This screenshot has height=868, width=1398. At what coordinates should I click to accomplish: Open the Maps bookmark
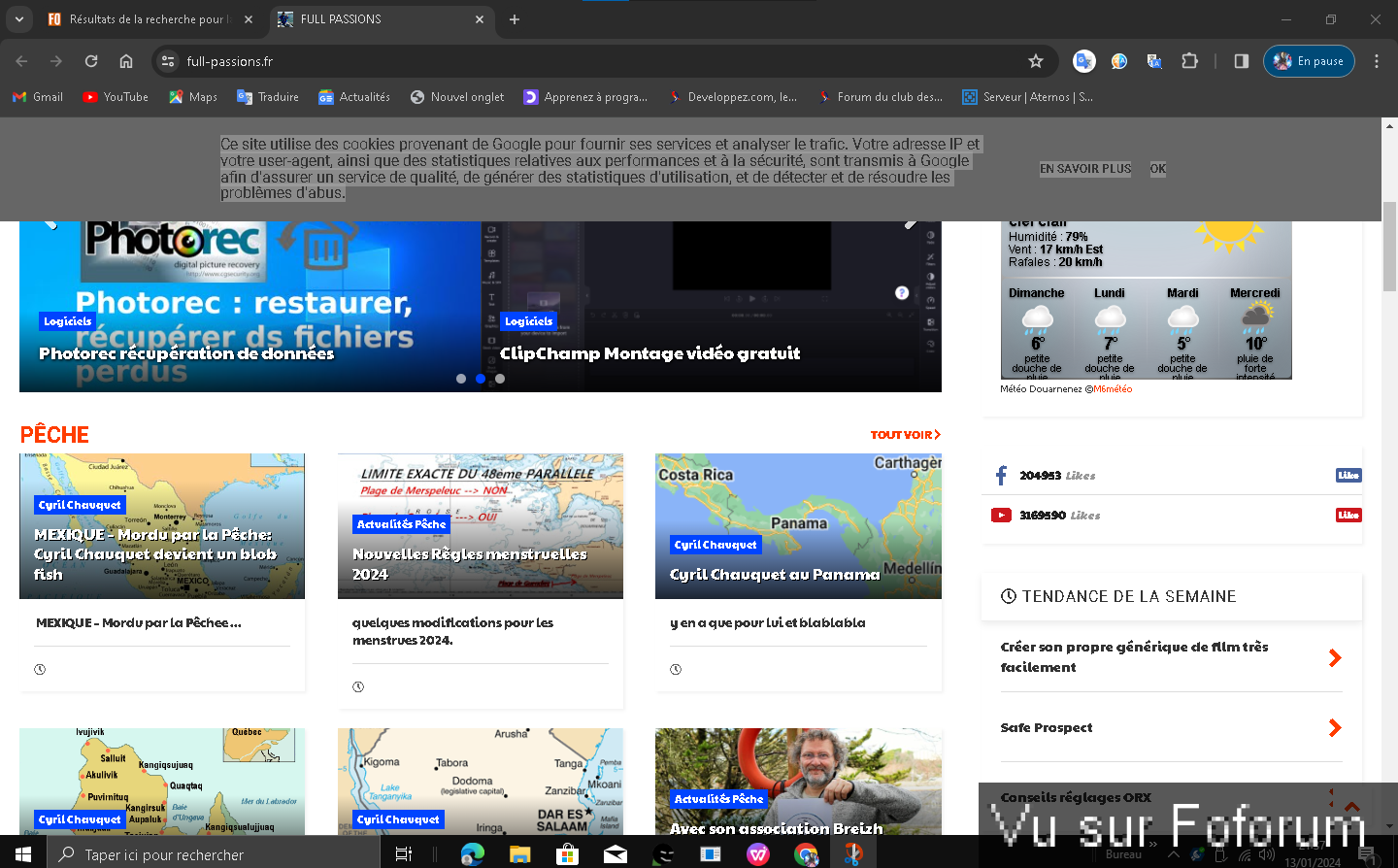tap(193, 97)
